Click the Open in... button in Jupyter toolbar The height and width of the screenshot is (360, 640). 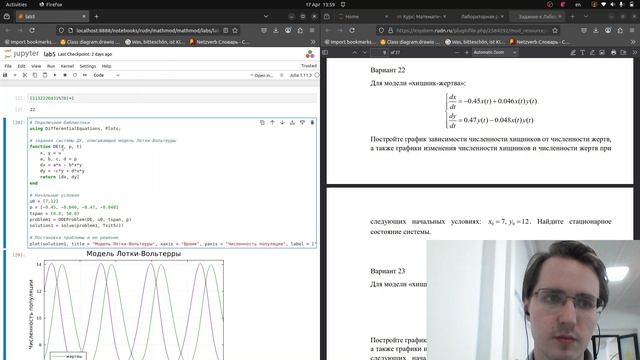pos(261,76)
